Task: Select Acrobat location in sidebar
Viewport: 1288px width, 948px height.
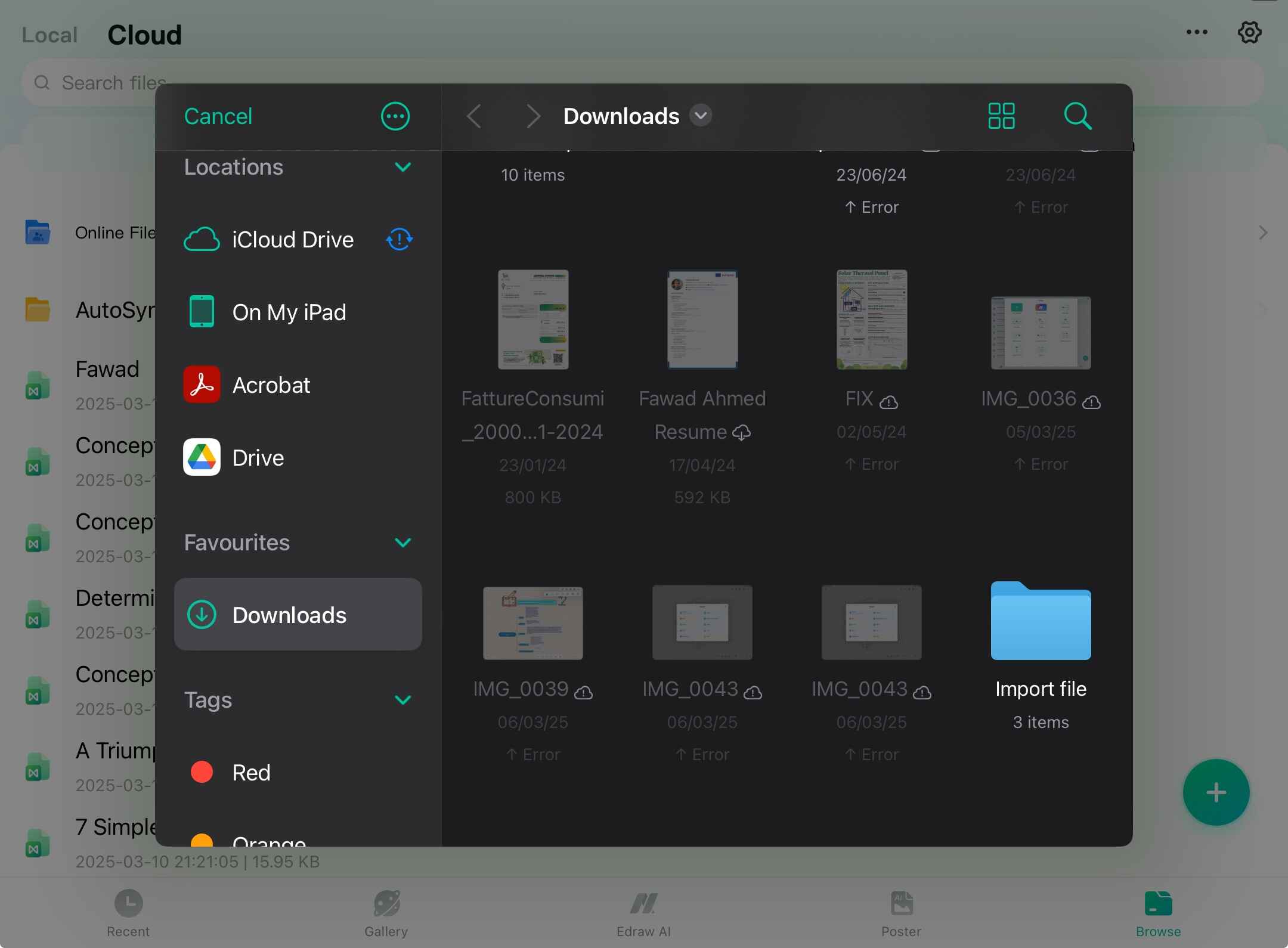Action: pos(271,385)
